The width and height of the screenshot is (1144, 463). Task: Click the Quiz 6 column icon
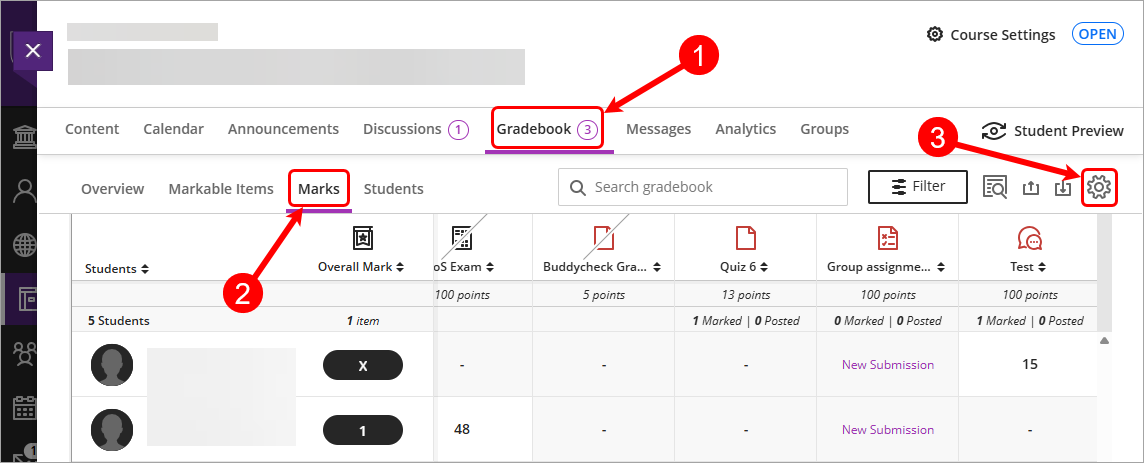pyautogui.click(x=745, y=238)
